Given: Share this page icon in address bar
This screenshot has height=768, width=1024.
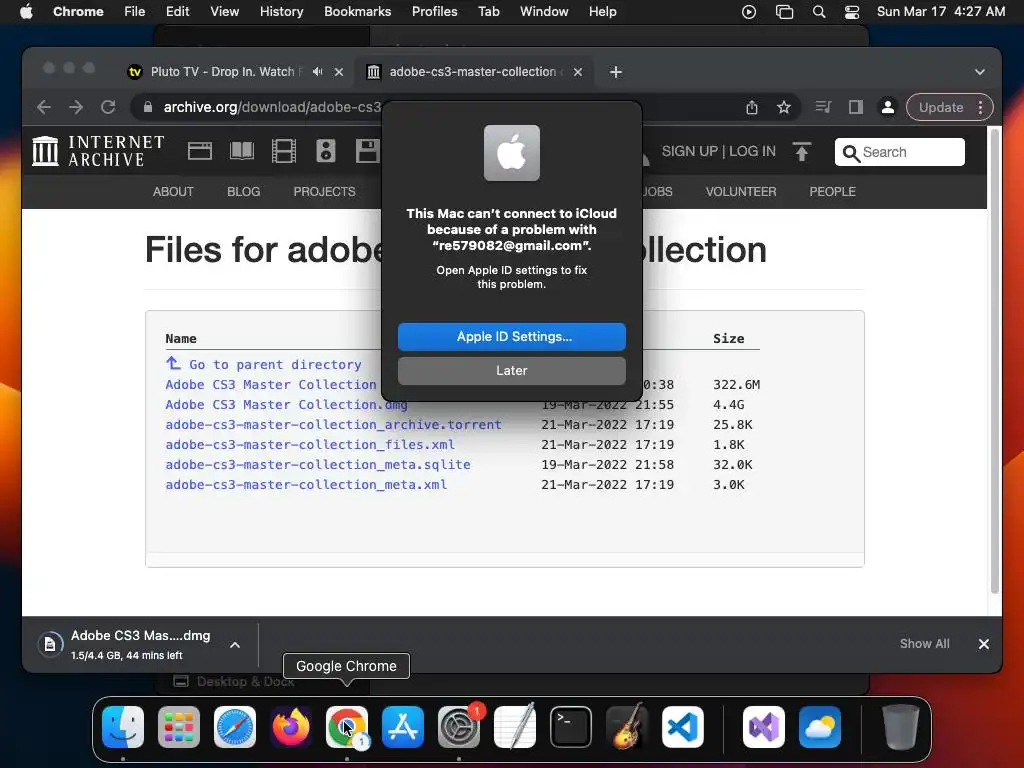Looking at the screenshot, I should [x=752, y=107].
